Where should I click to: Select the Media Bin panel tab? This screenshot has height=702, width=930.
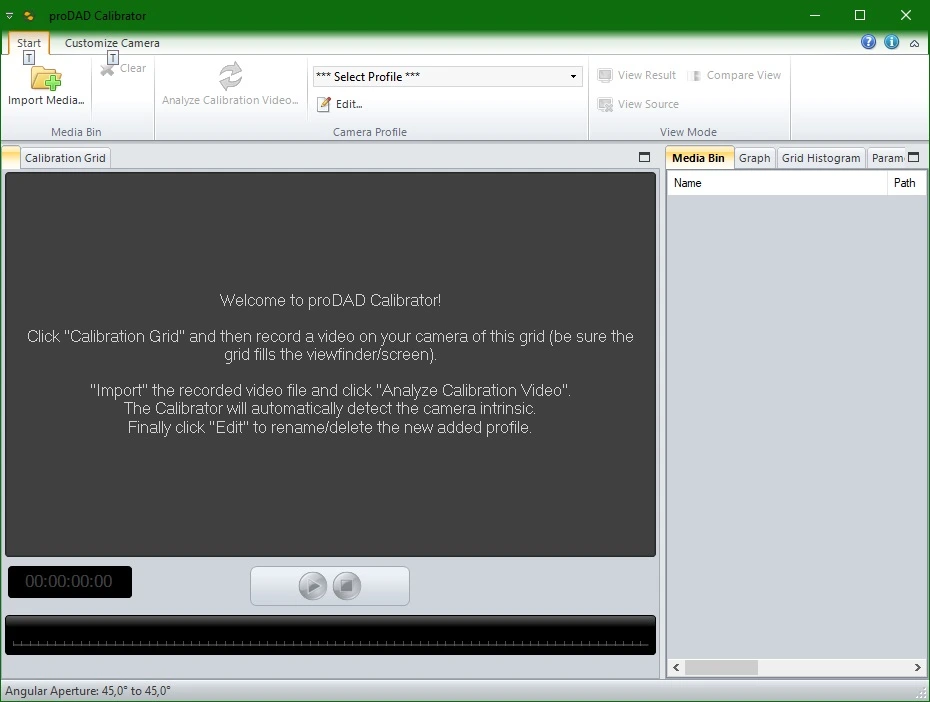[699, 158]
